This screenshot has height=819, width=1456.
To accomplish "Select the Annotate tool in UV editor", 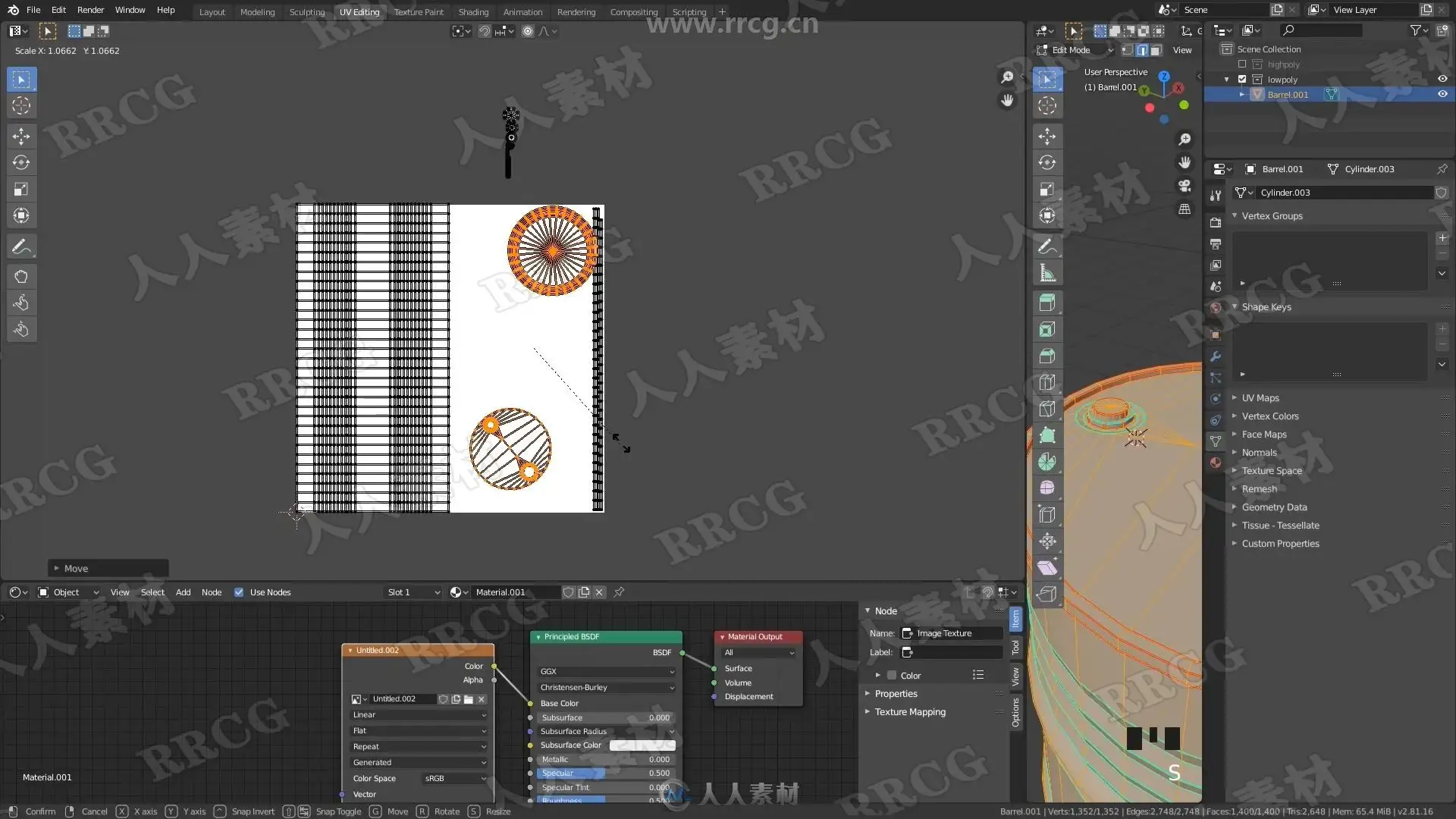I will (21, 246).
